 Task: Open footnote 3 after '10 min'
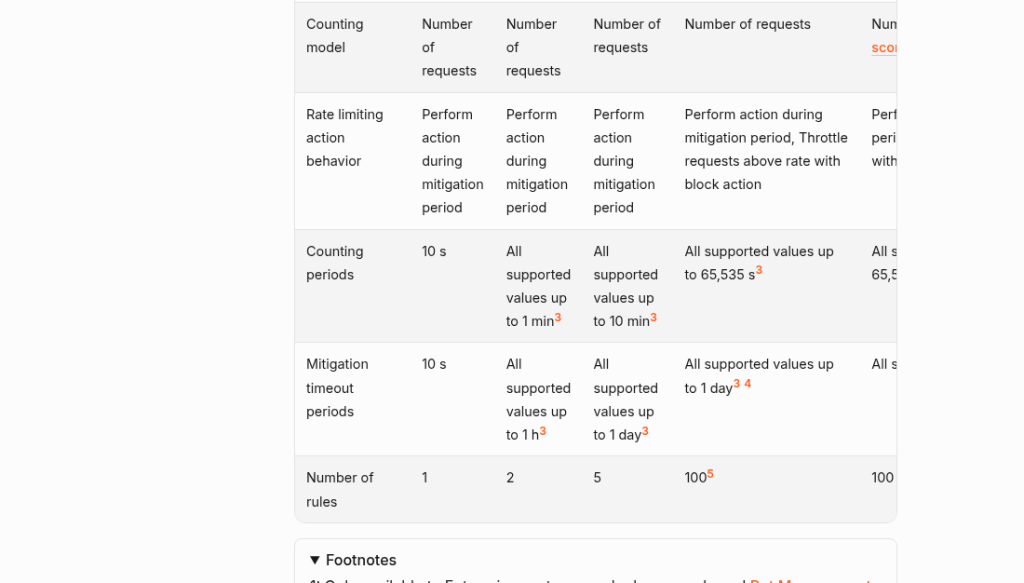pos(653,317)
